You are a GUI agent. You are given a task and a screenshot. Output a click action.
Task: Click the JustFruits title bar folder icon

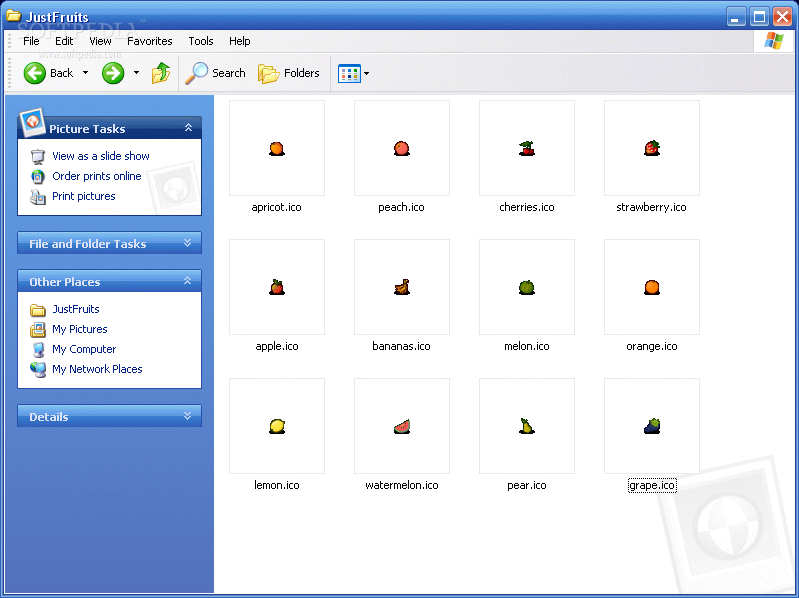point(13,16)
